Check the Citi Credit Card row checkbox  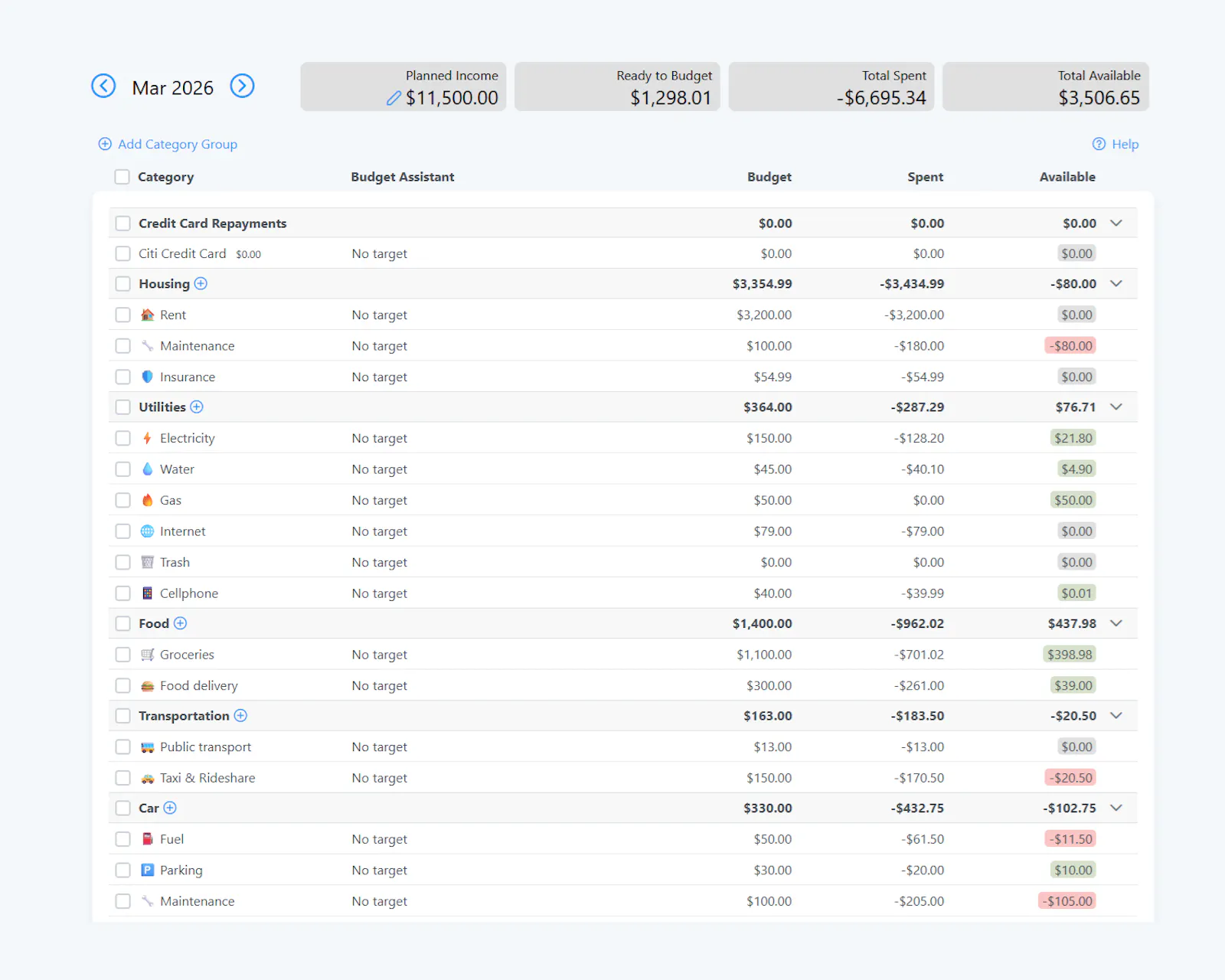point(122,253)
